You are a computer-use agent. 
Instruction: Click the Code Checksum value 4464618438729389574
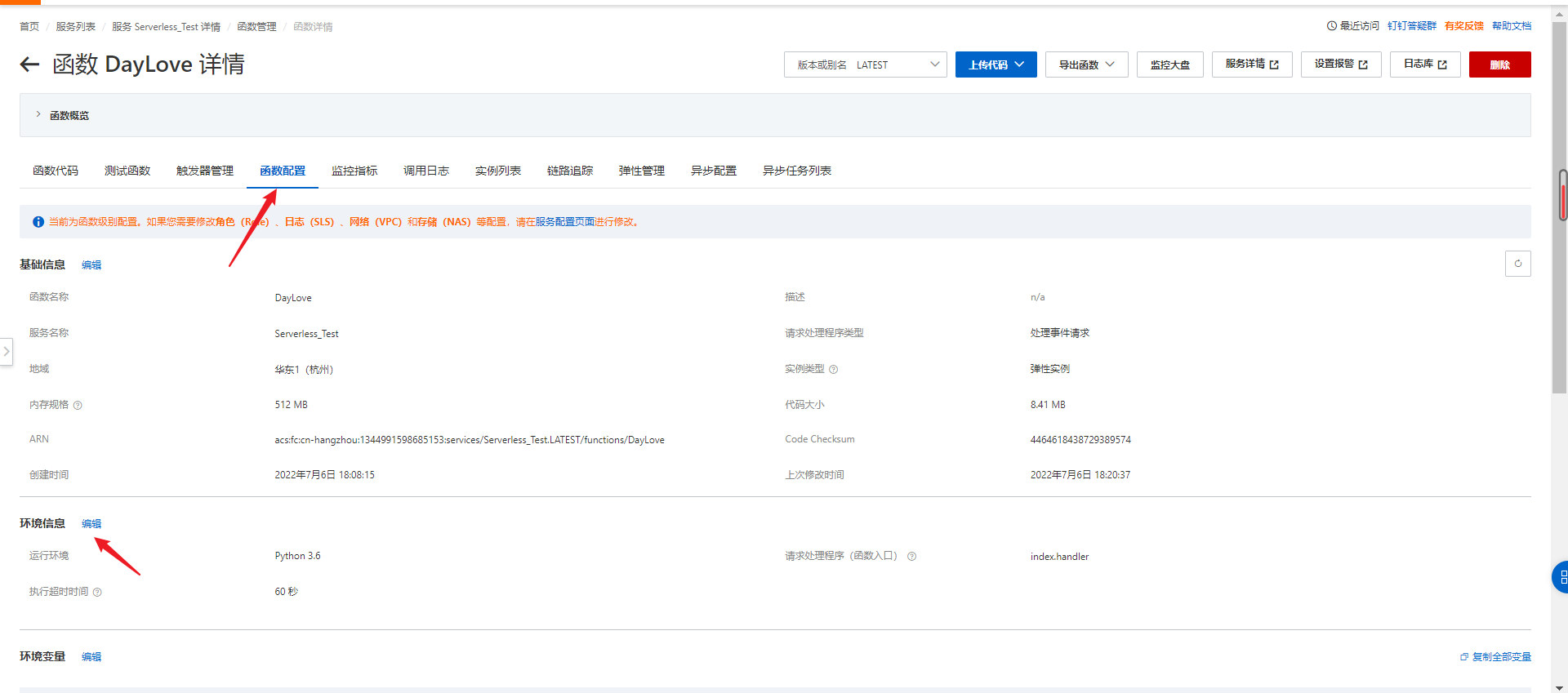(1080, 440)
